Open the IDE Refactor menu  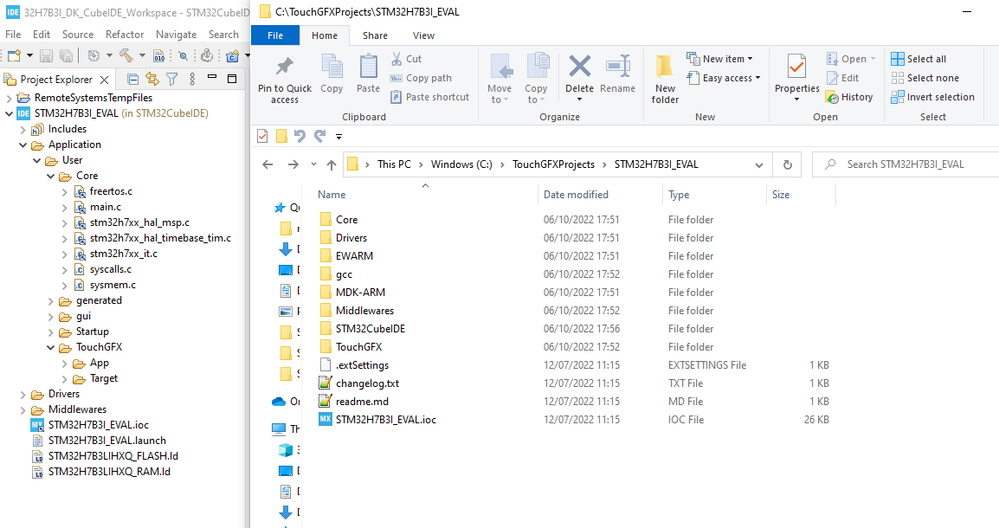tap(125, 34)
